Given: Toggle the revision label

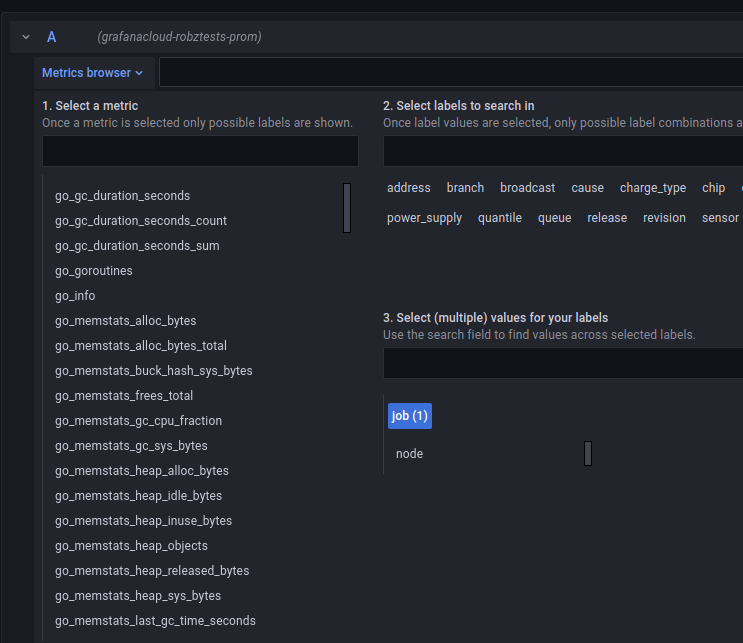Looking at the screenshot, I should click(664, 218).
